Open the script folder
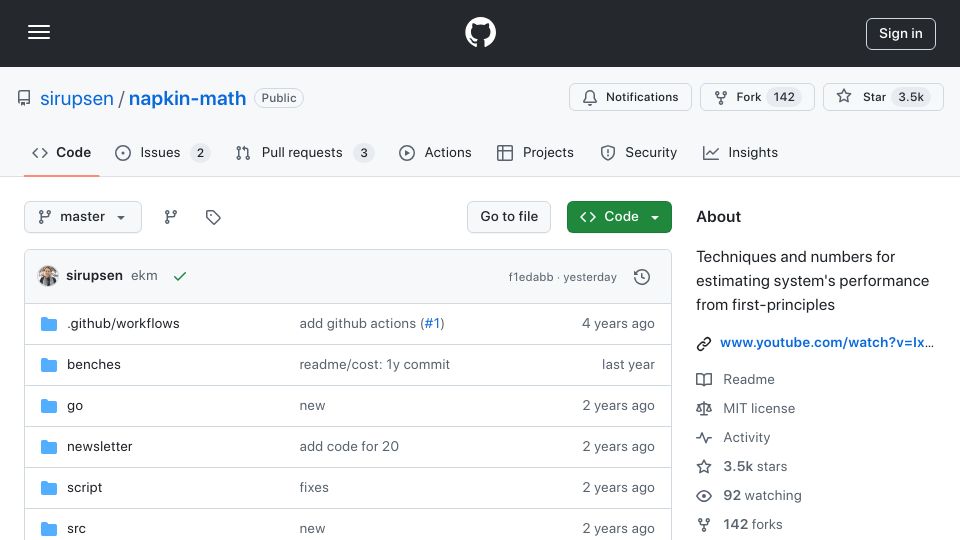Screen dimensions: 960x540 click(x=84, y=487)
